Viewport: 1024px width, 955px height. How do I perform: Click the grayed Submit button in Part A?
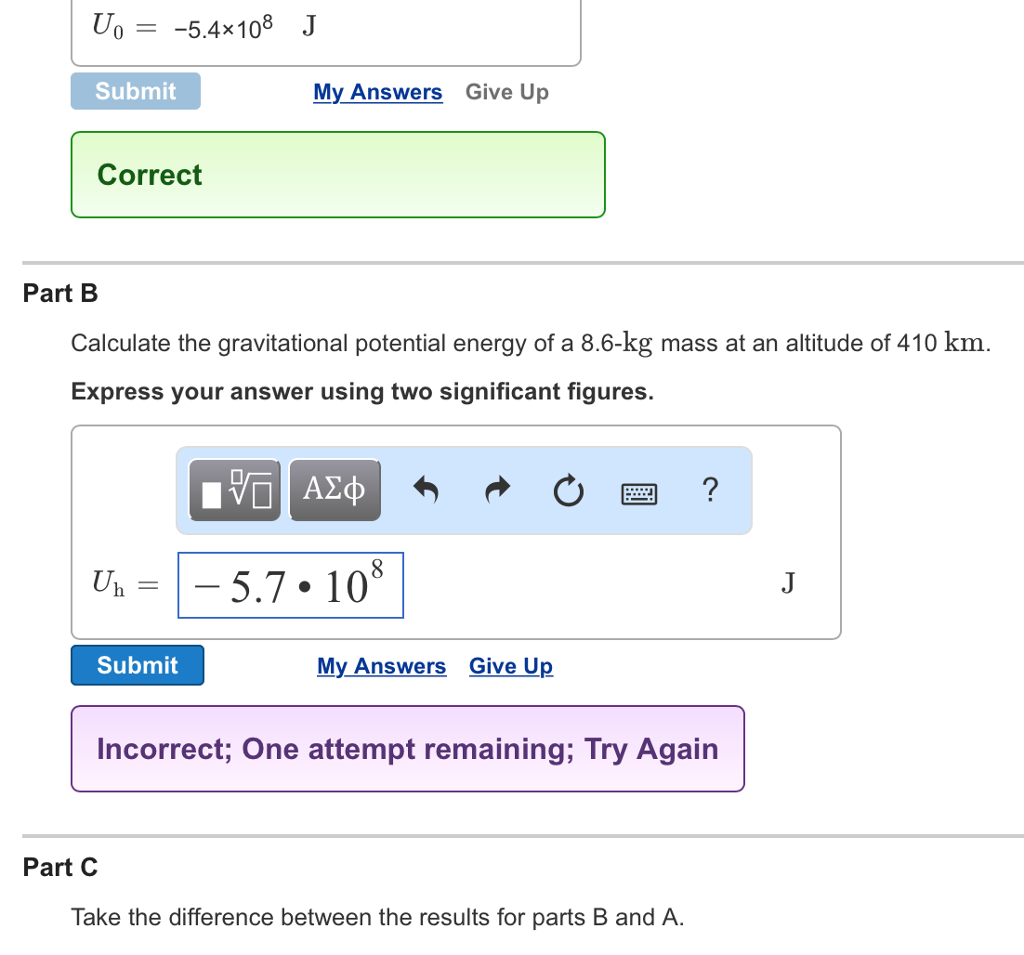click(135, 91)
